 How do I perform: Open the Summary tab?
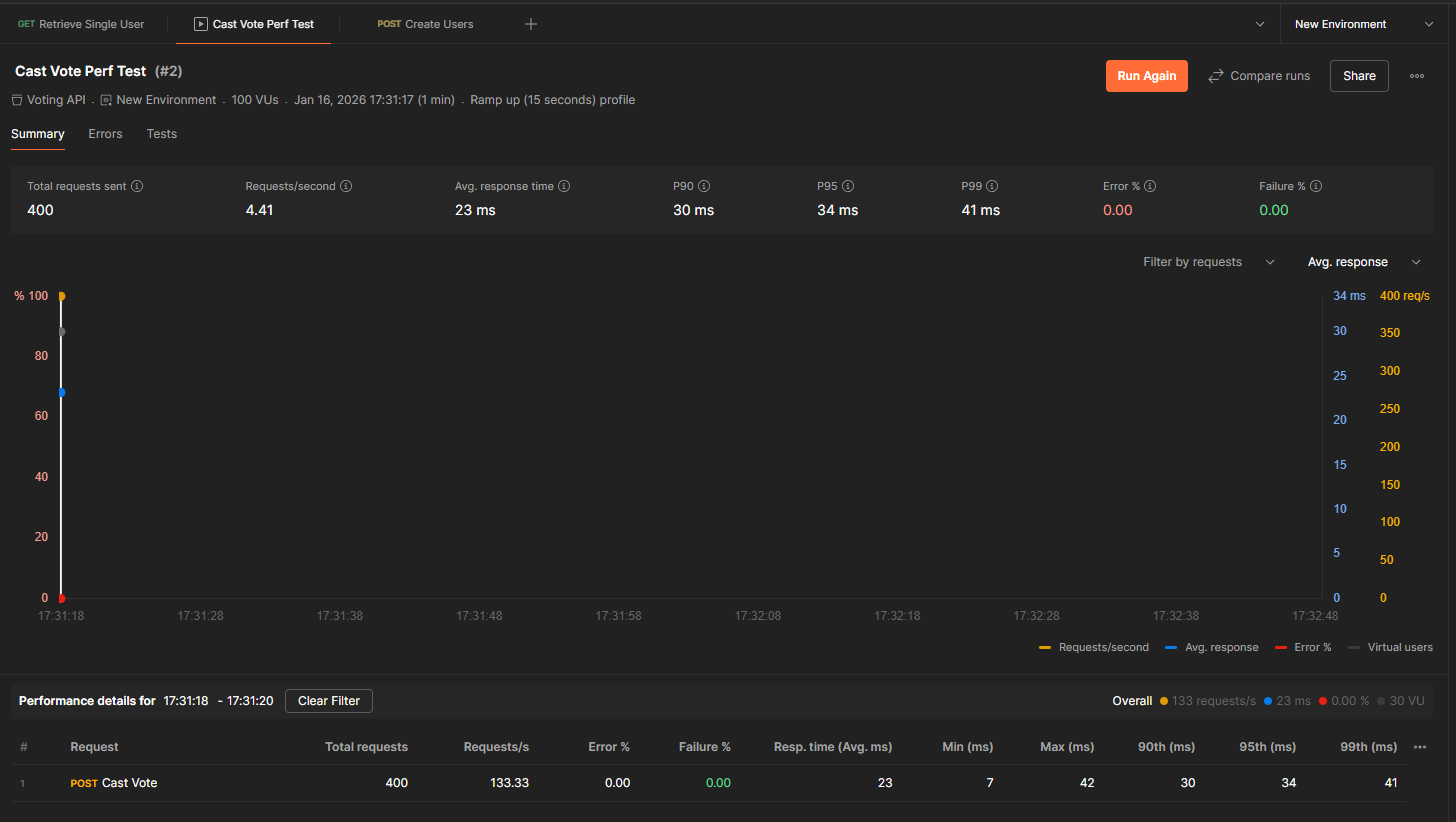coord(38,134)
